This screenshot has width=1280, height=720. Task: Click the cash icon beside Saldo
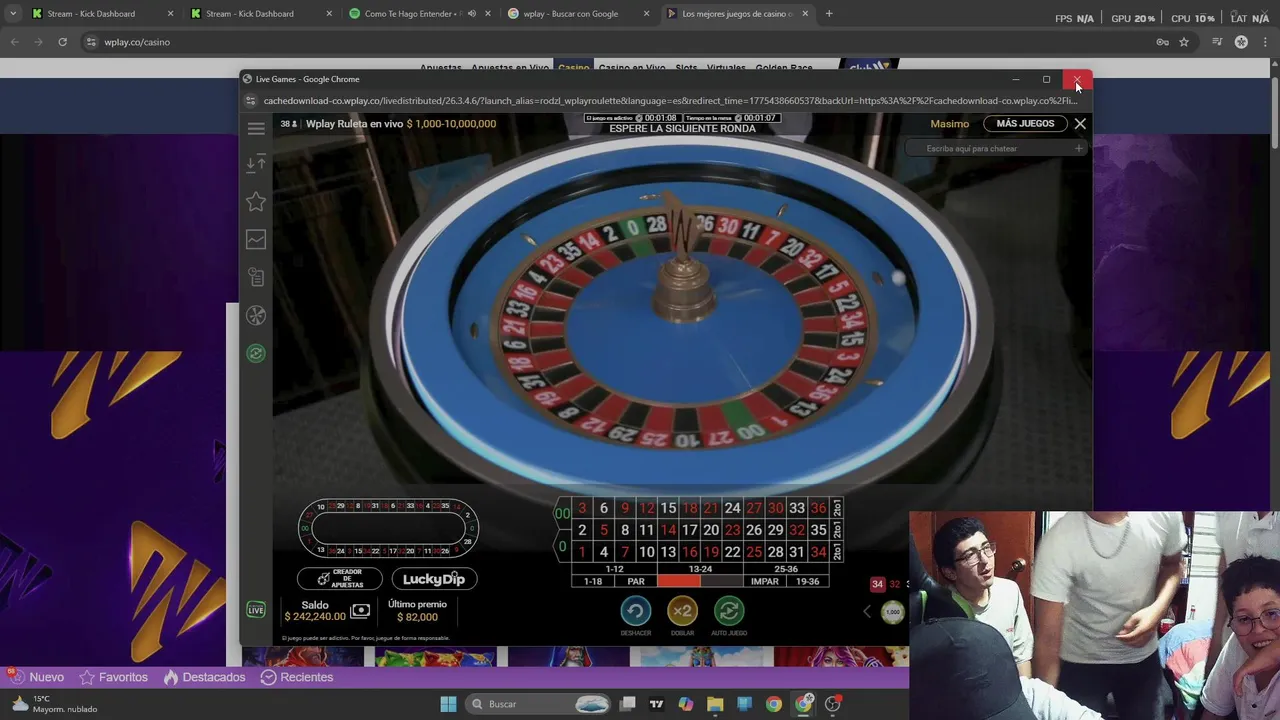pyautogui.click(x=360, y=611)
